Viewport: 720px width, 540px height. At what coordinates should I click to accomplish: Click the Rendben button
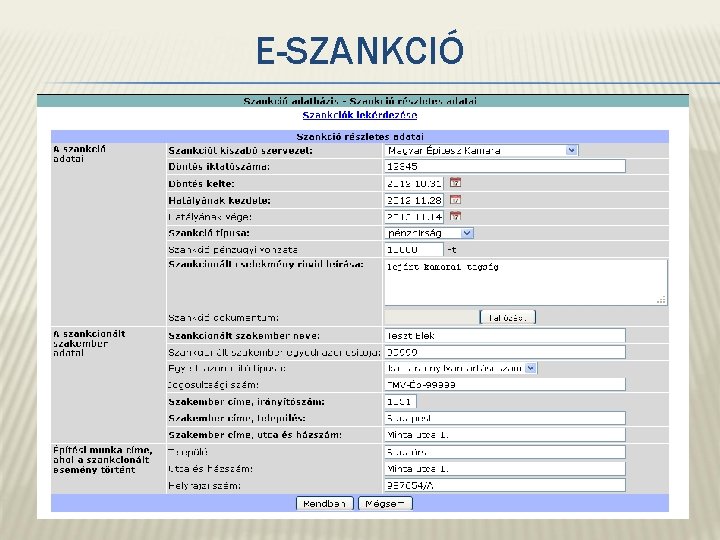tap(325, 503)
